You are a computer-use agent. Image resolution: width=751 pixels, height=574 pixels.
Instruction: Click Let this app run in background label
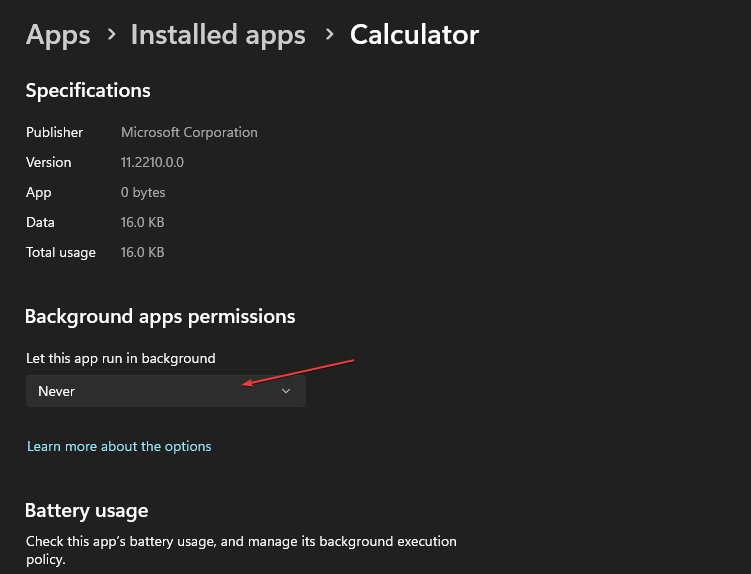coord(121,358)
